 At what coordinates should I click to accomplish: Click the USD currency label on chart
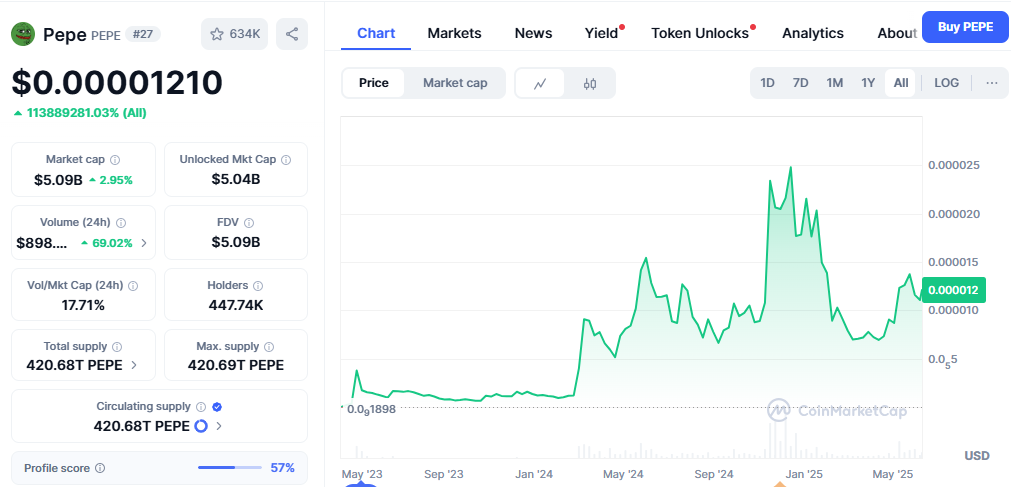coord(977,455)
